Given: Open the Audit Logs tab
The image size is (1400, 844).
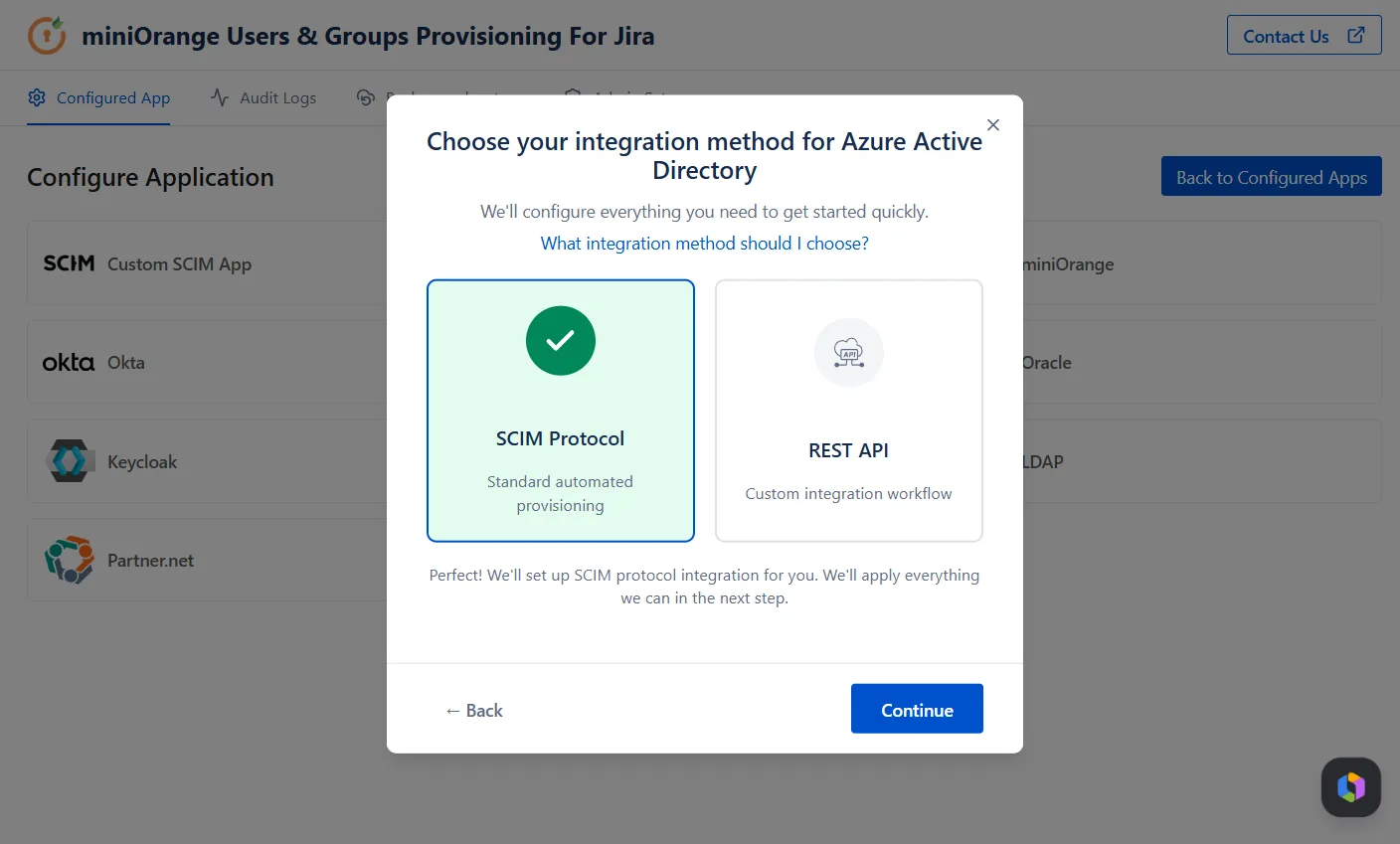Looking at the screenshot, I should 263,97.
